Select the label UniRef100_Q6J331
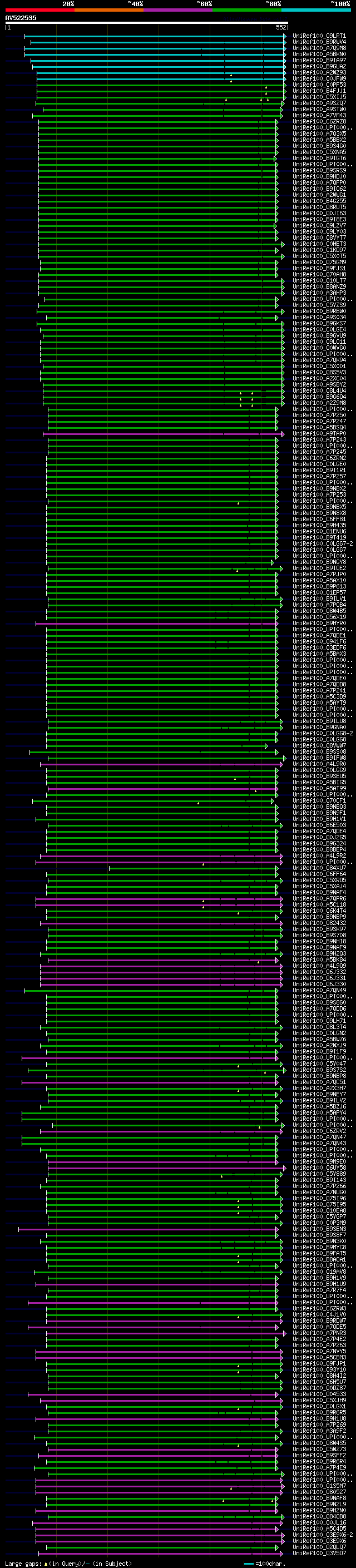The image size is (356, 1568). 319,977
